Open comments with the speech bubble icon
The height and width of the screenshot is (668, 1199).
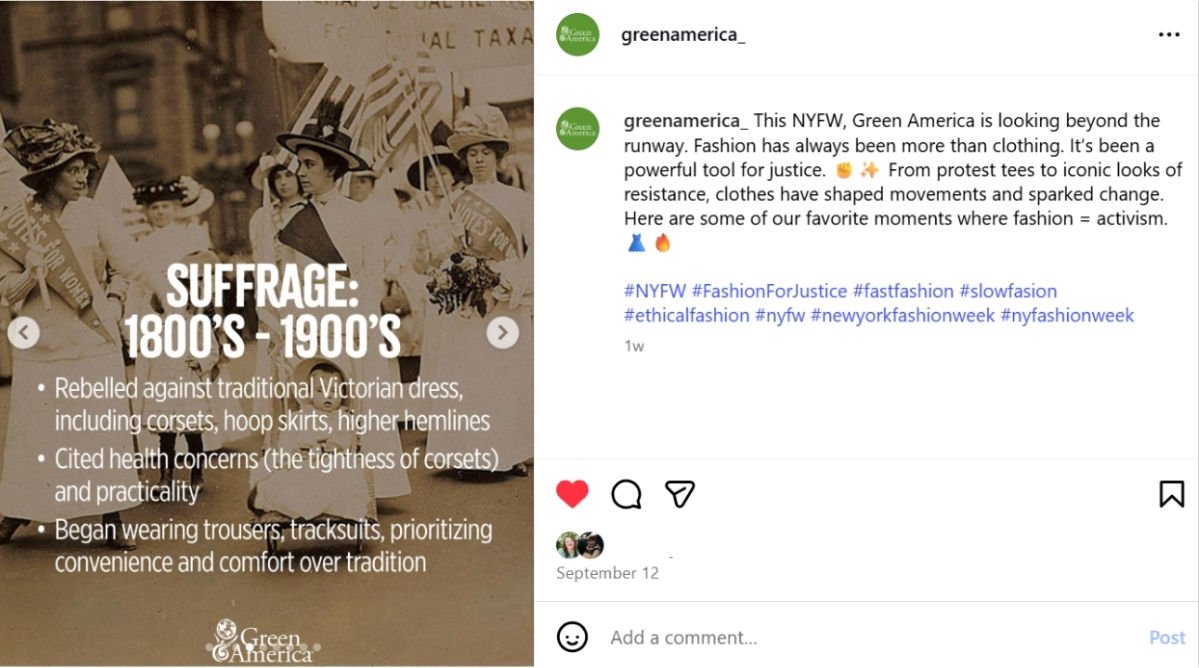(626, 493)
